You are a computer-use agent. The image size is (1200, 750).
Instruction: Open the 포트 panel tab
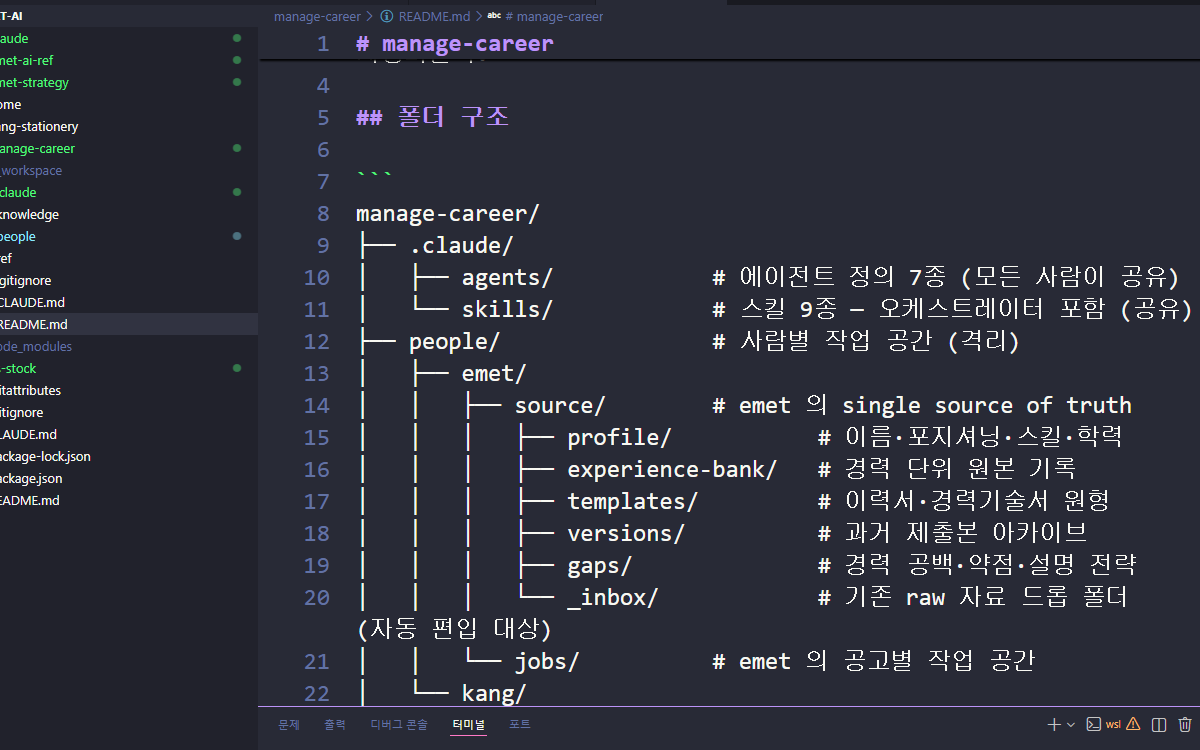[x=520, y=724]
